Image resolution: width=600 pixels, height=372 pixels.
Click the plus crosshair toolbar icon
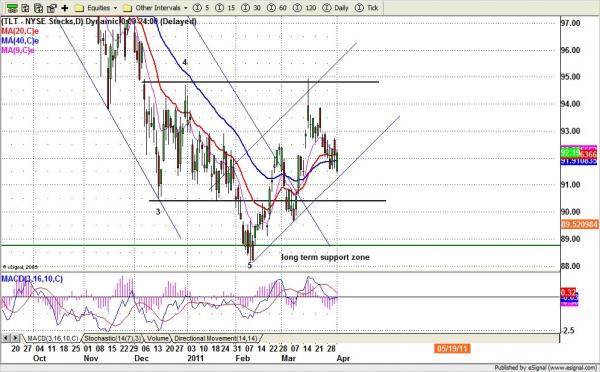click(x=65, y=8)
